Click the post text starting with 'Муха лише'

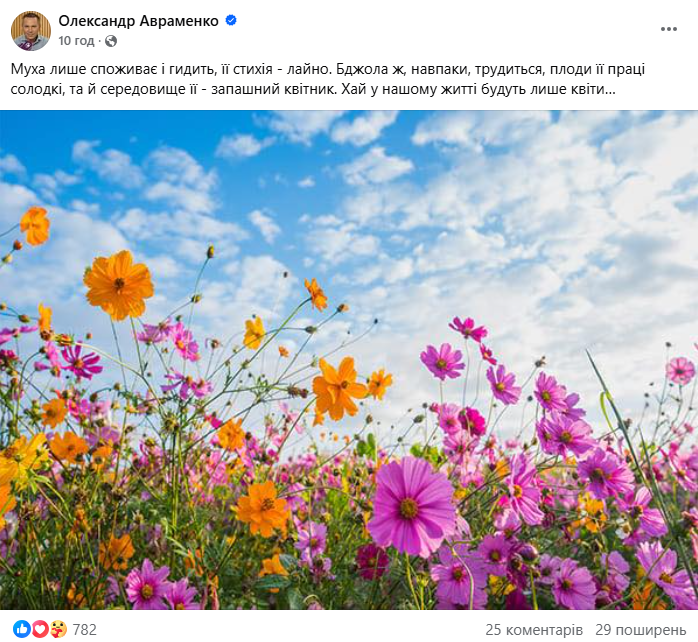(328, 79)
